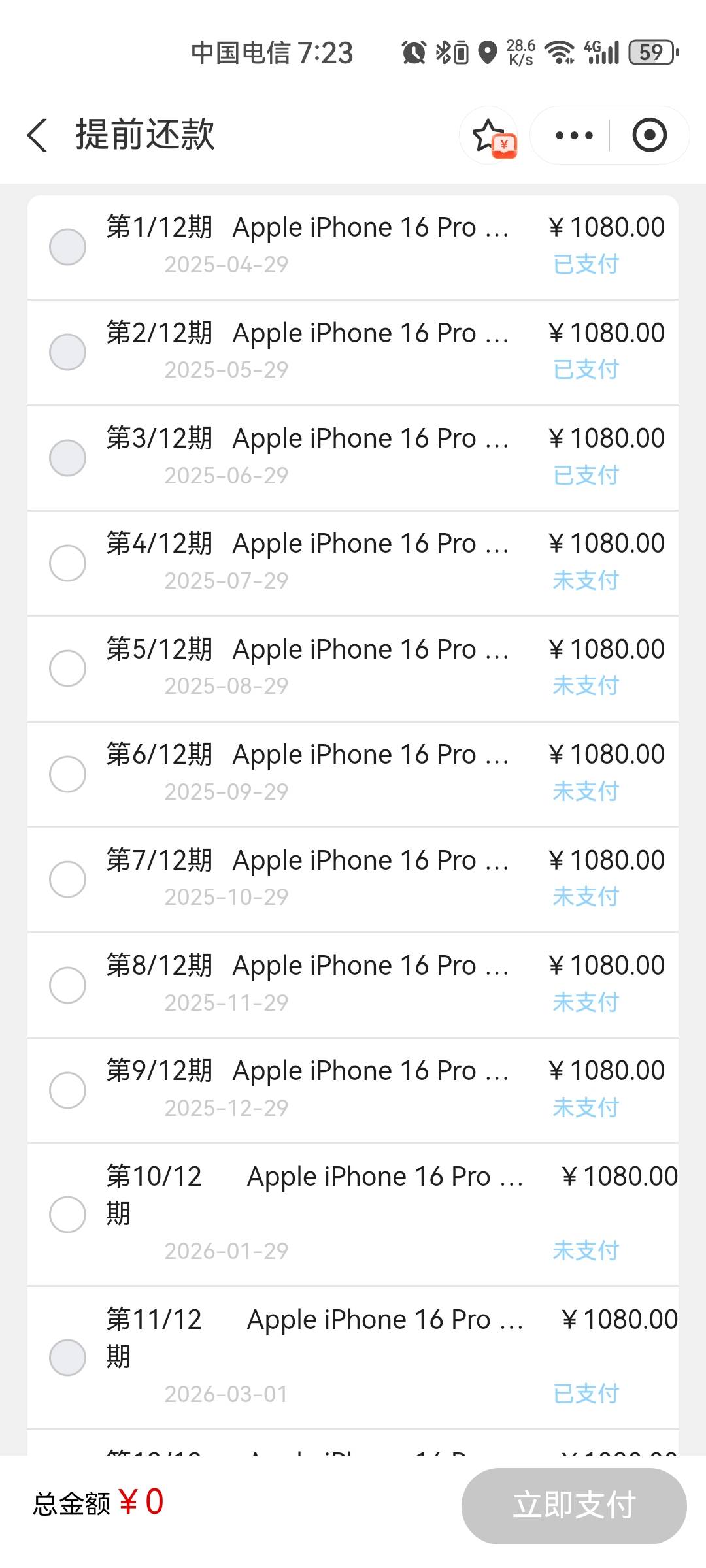Select the radio button for 第5/12期
706x1568 pixels.
tap(67, 668)
